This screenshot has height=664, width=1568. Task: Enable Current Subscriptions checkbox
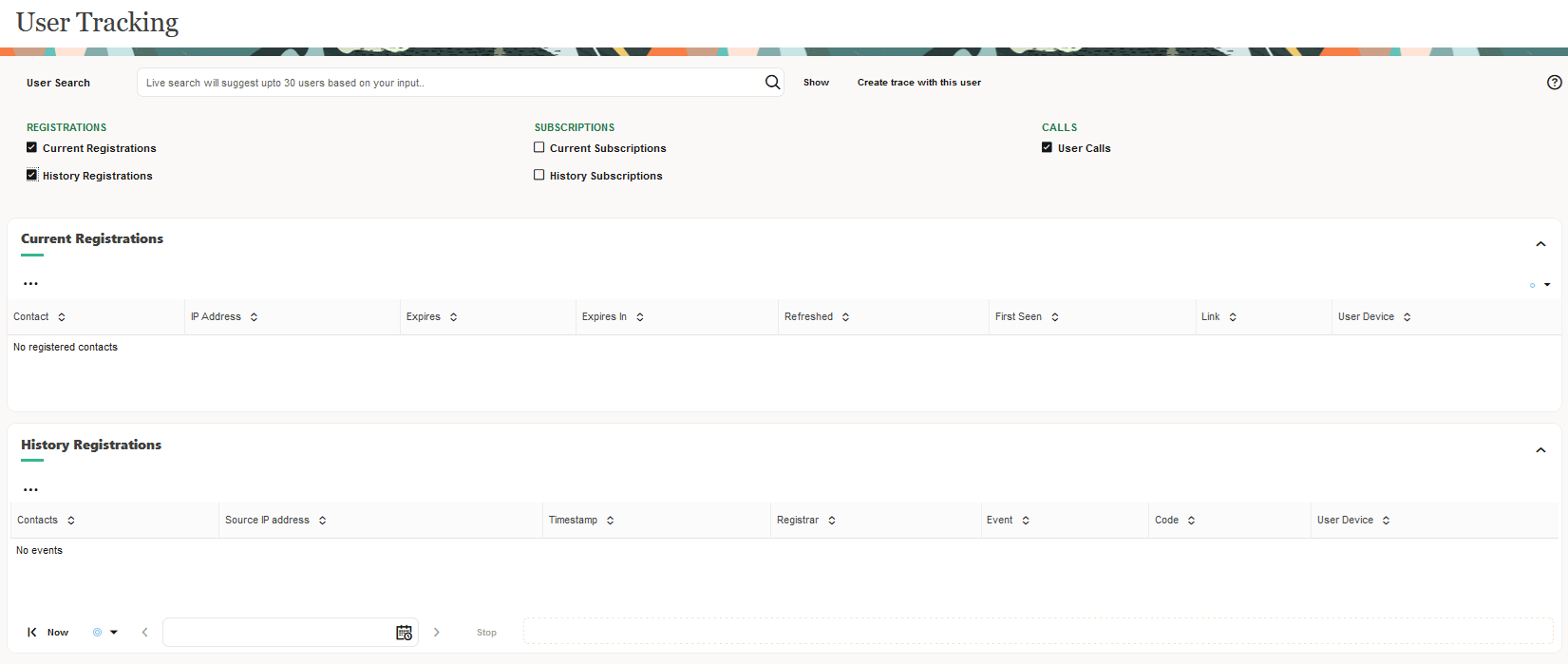[539, 147]
